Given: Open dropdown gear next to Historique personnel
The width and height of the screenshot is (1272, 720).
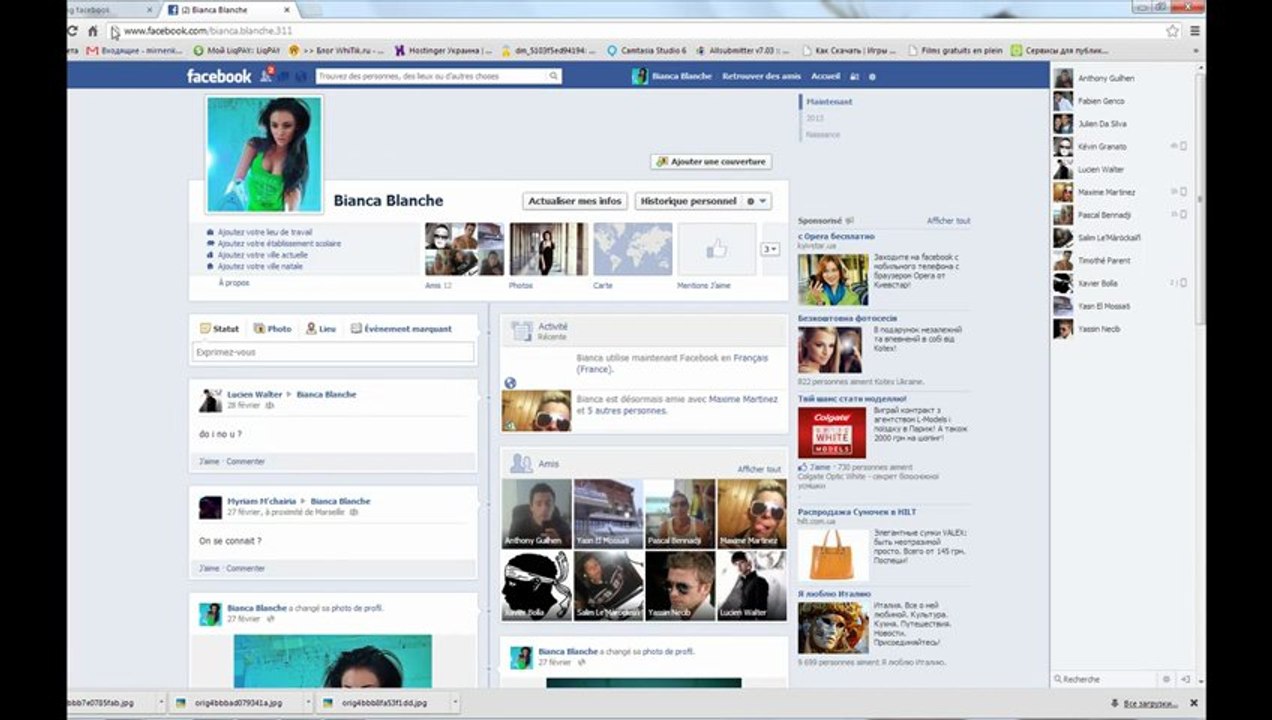Looking at the screenshot, I should (757, 201).
